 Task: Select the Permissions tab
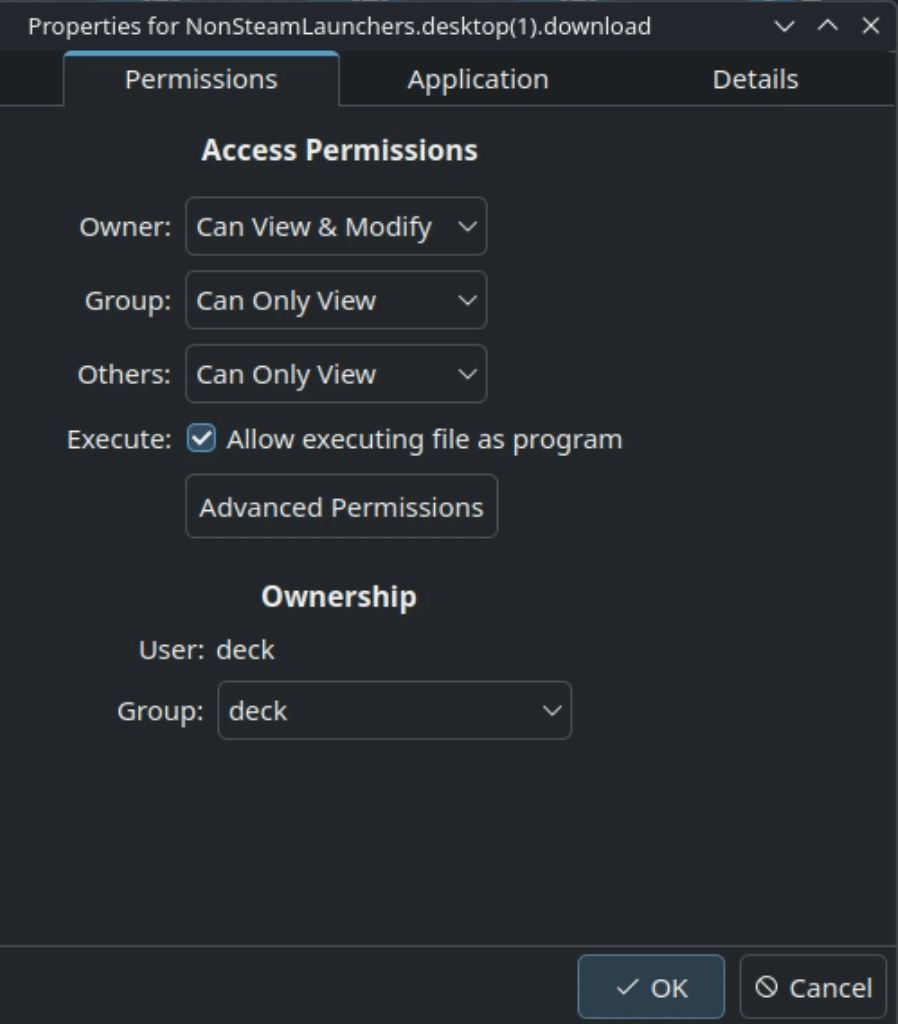pos(201,80)
